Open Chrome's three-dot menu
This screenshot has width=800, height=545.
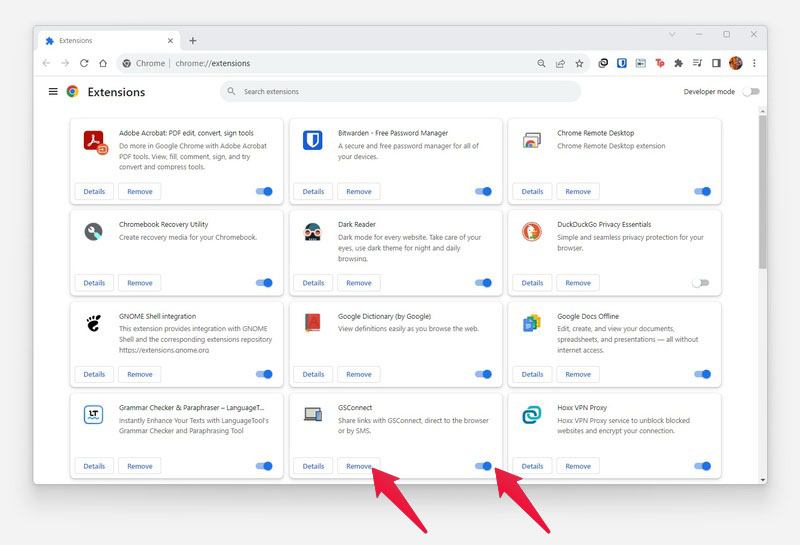[754, 63]
